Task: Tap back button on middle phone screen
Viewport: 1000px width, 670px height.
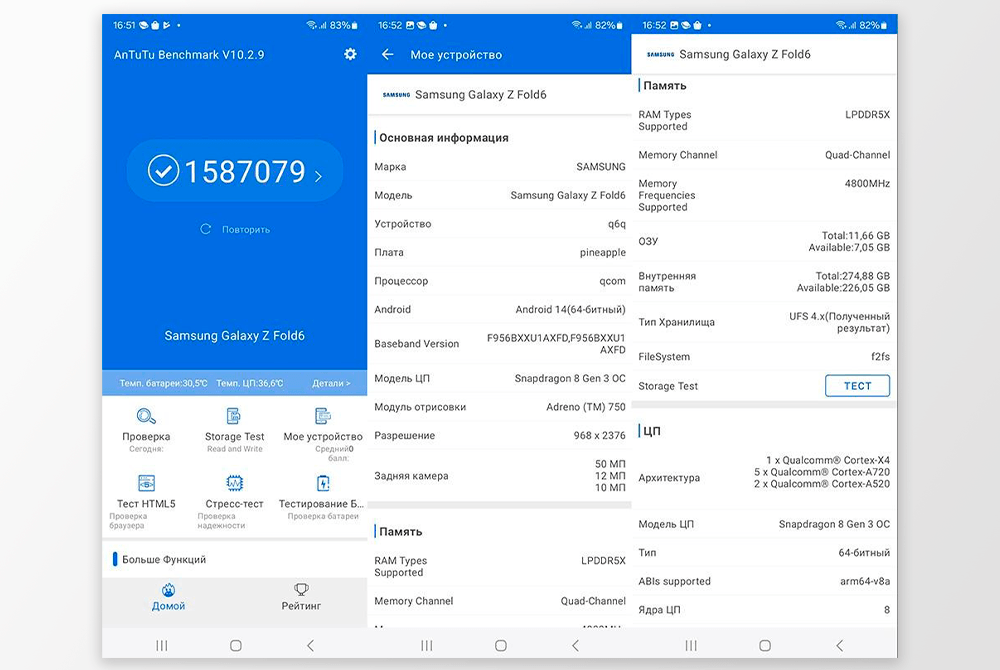Action: [575, 646]
